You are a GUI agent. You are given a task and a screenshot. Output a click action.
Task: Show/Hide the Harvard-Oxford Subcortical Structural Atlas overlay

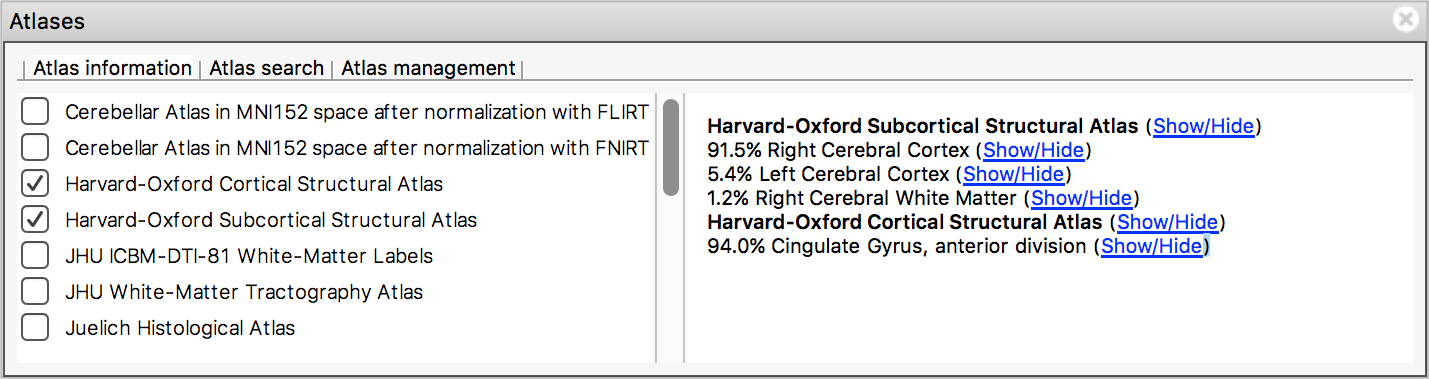[1203, 126]
